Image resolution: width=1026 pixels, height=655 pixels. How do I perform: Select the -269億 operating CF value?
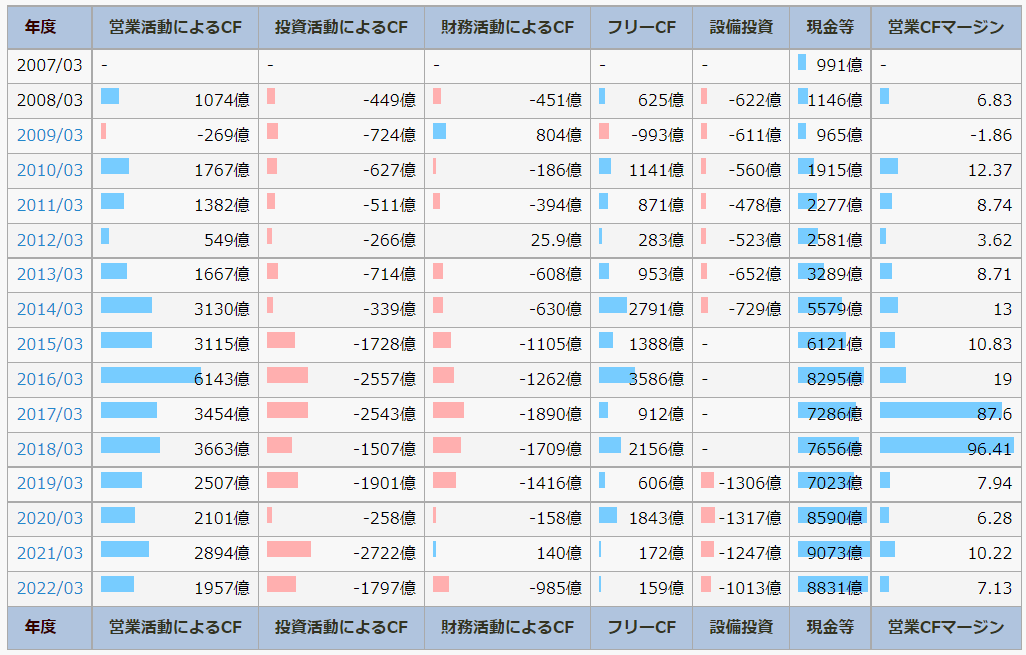[x=223, y=135]
